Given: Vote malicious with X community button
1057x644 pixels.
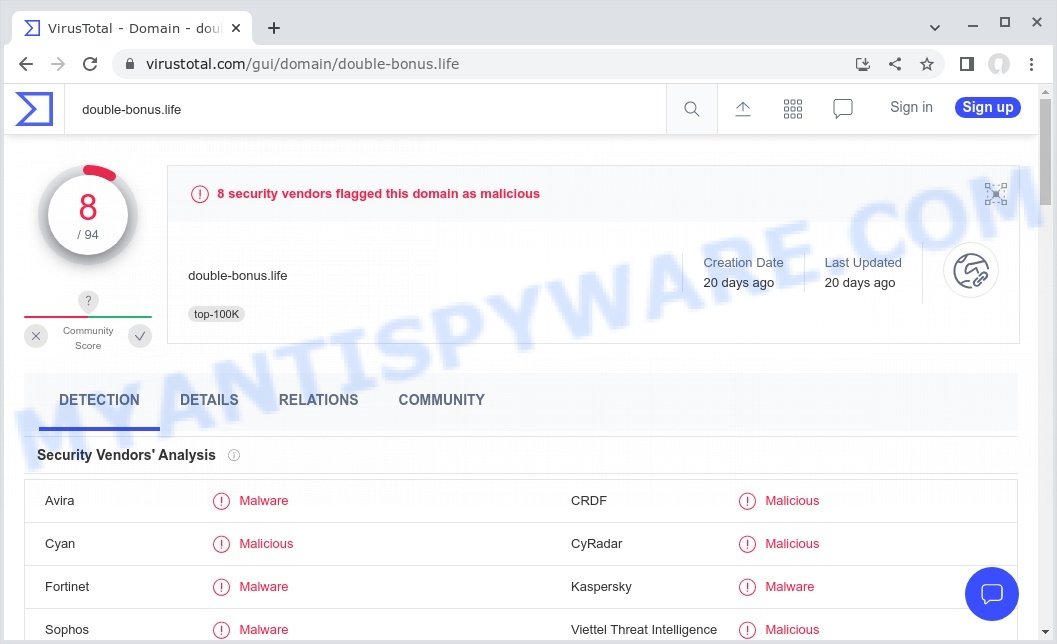Looking at the screenshot, I should coord(36,336).
